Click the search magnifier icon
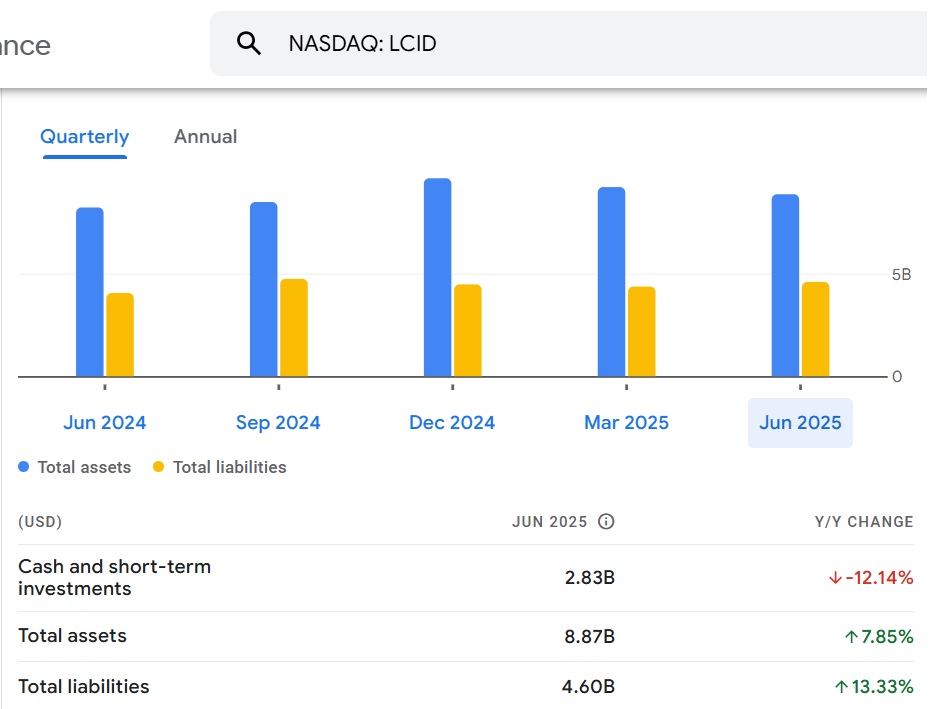This screenshot has width=930, height=709. pos(249,43)
